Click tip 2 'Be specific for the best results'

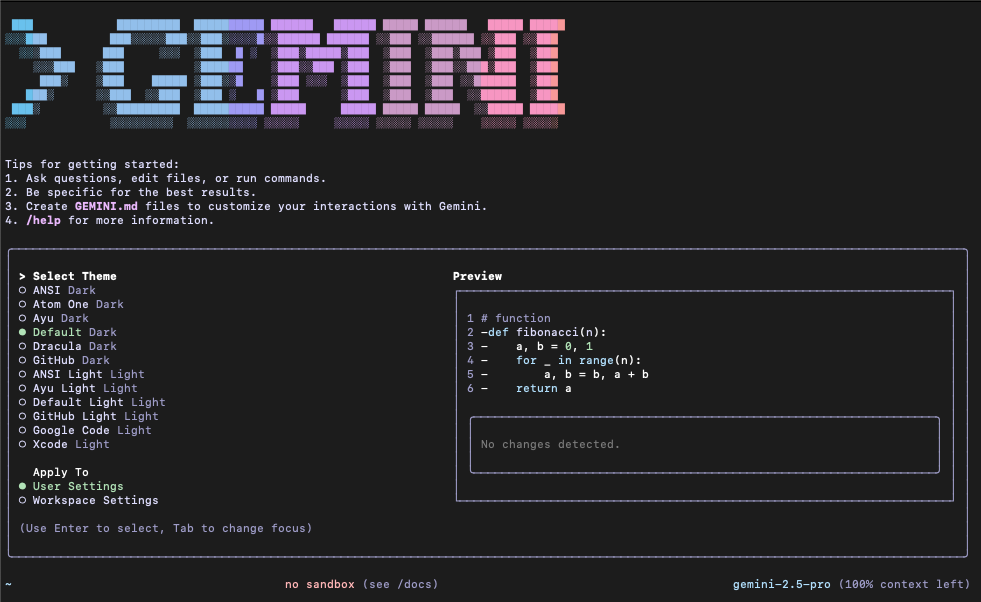131,192
